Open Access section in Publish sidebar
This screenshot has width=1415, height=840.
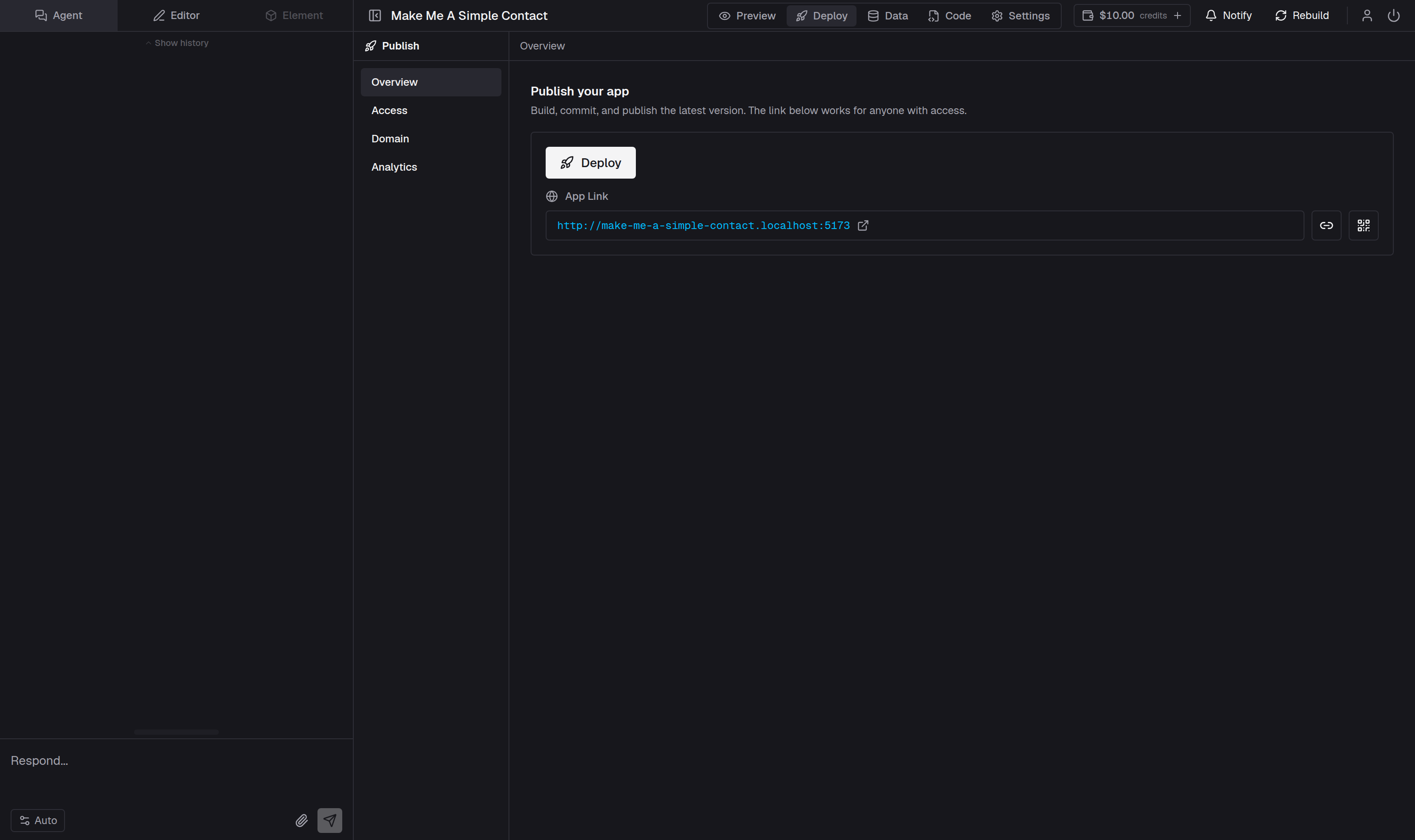tap(431, 111)
